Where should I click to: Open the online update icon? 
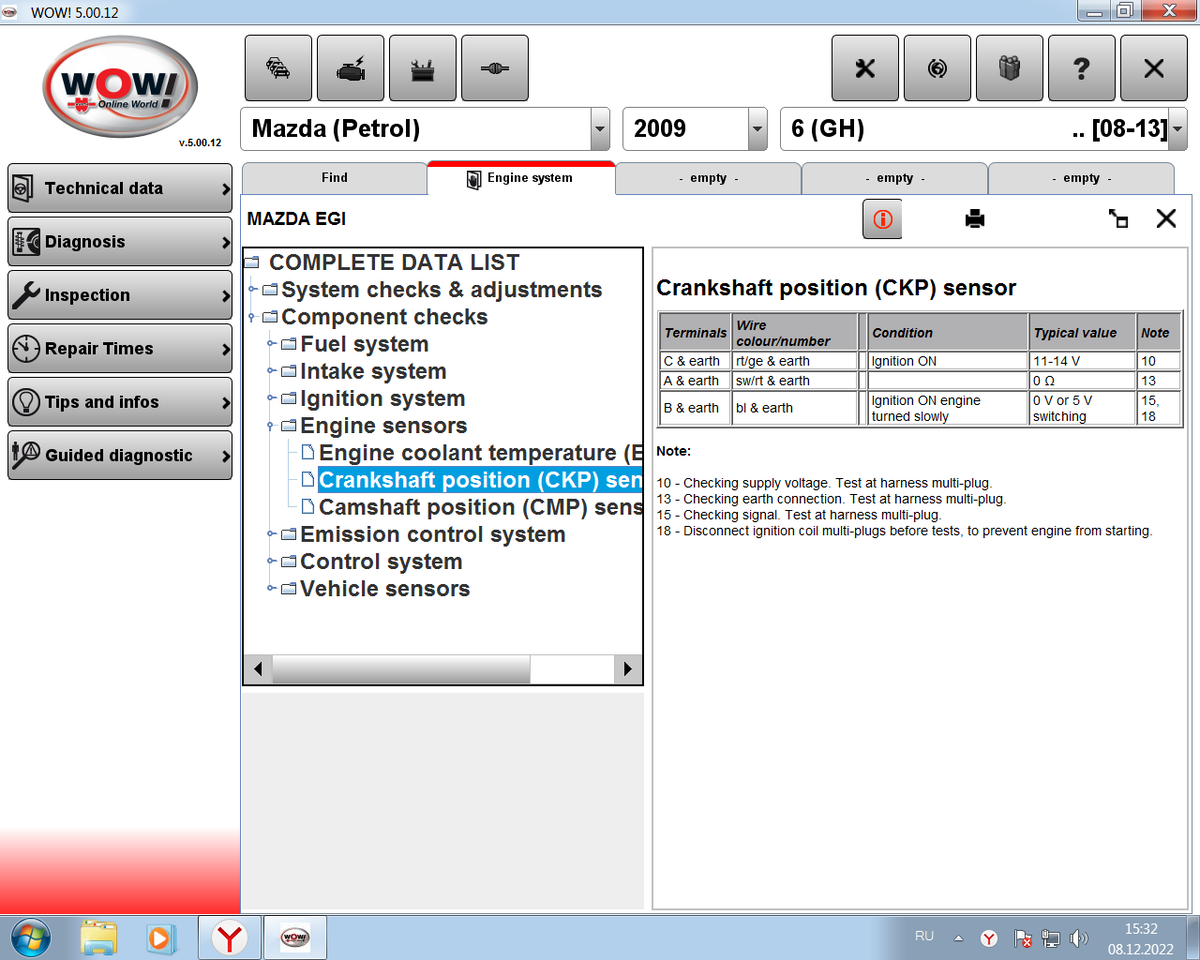pyautogui.click(x=937, y=68)
